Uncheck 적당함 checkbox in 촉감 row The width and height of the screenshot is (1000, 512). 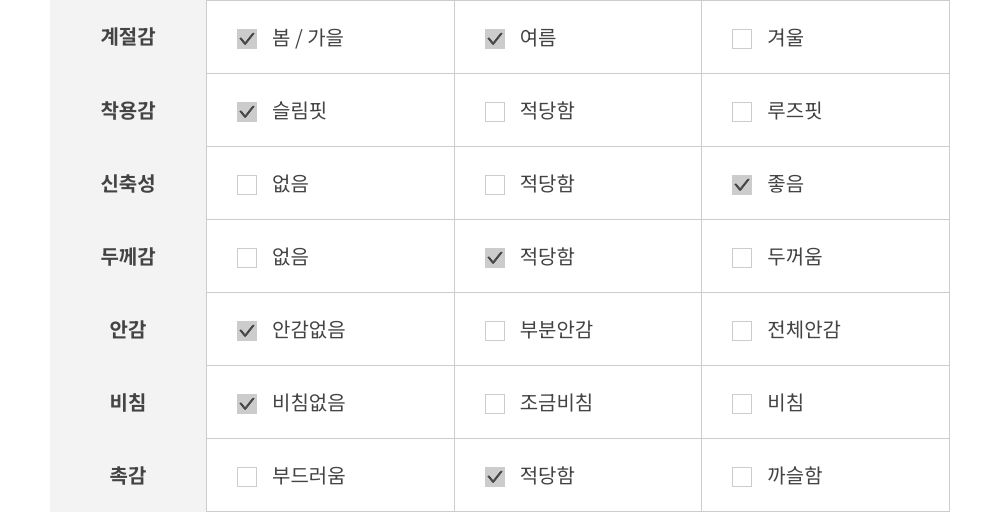495,477
